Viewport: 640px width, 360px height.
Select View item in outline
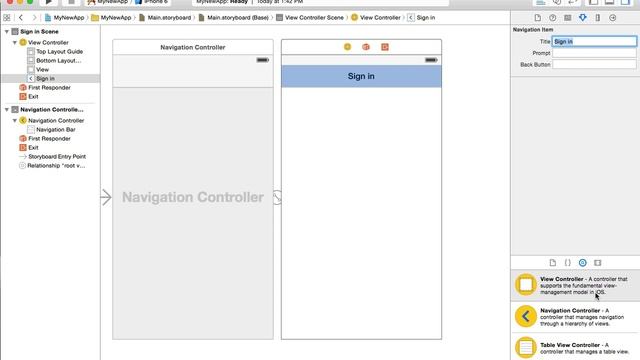pyautogui.click(x=38, y=69)
